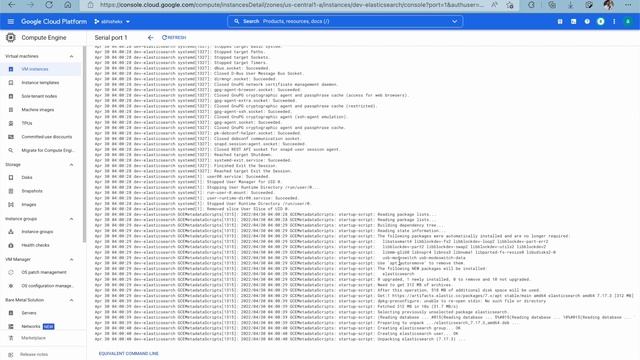
Task: Open the three-dot settings menu in header
Action: [x=614, y=21]
